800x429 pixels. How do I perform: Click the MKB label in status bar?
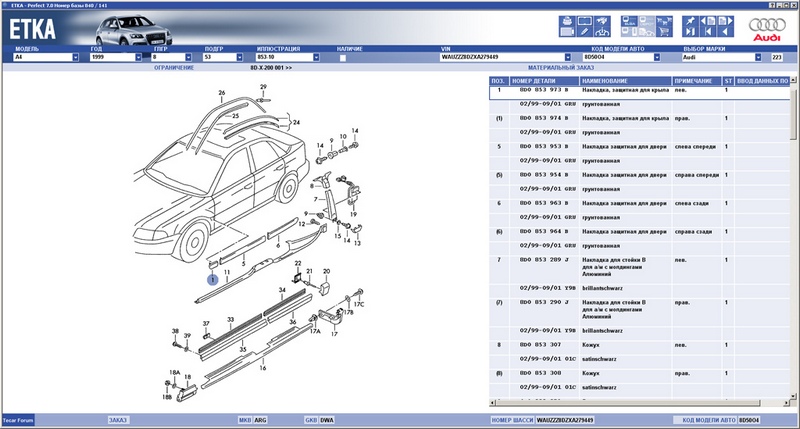point(245,420)
